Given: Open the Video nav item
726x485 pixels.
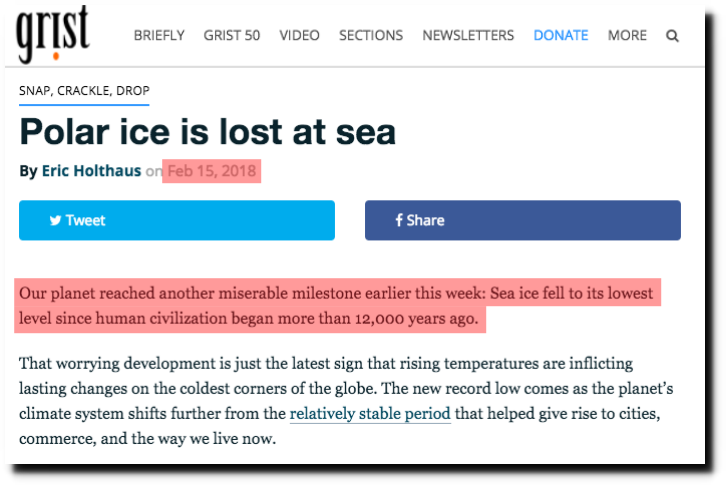Looking at the screenshot, I should pos(300,35).
